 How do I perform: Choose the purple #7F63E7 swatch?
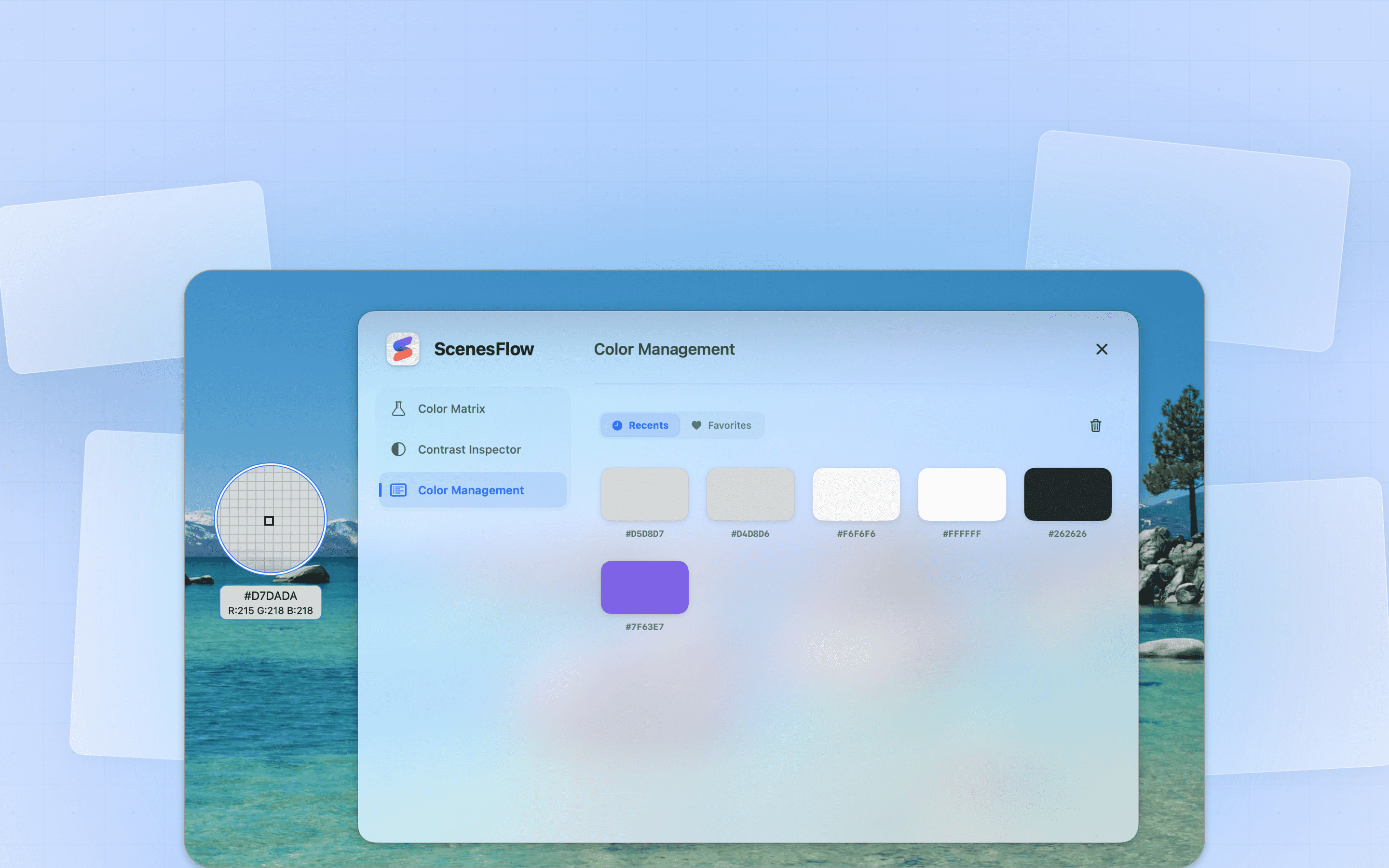[x=644, y=587]
